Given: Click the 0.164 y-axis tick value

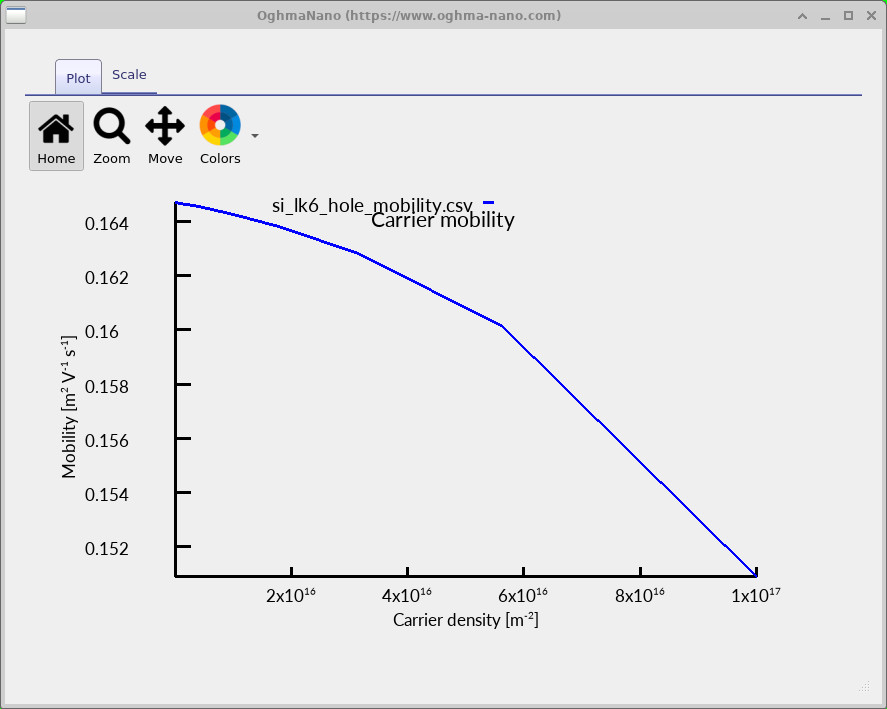Looking at the screenshot, I should (106, 224).
